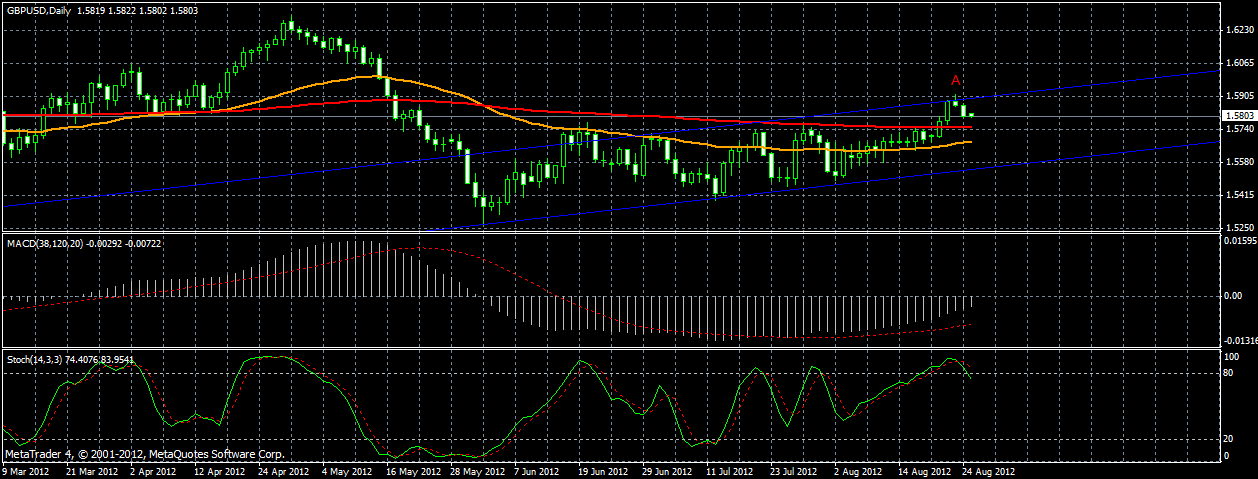The width and height of the screenshot is (1258, 479).
Task: Click the 100 level on Stochastic scale
Action: [1233, 356]
